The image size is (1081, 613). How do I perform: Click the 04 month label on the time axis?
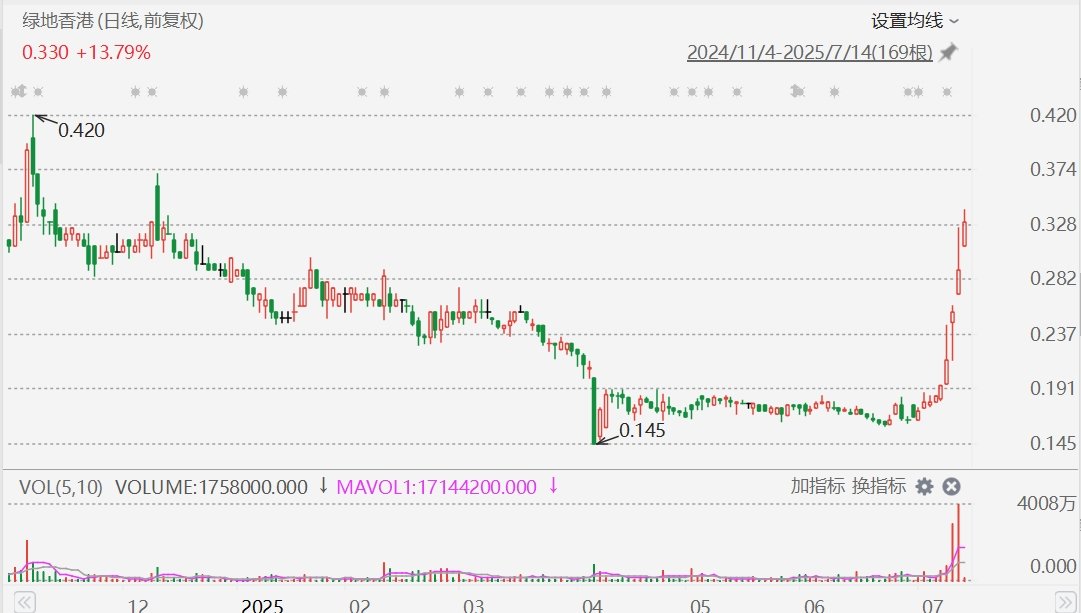pos(592,606)
